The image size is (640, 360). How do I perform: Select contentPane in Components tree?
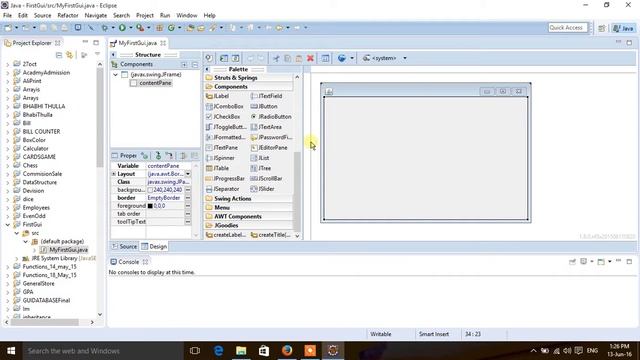pos(155,83)
